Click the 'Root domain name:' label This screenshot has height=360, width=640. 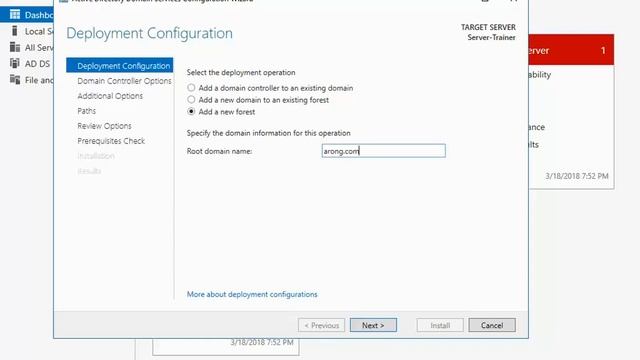coord(219,151)
